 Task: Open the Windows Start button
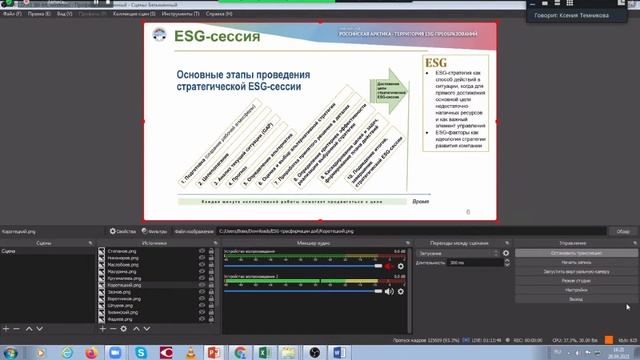[10, 353]
